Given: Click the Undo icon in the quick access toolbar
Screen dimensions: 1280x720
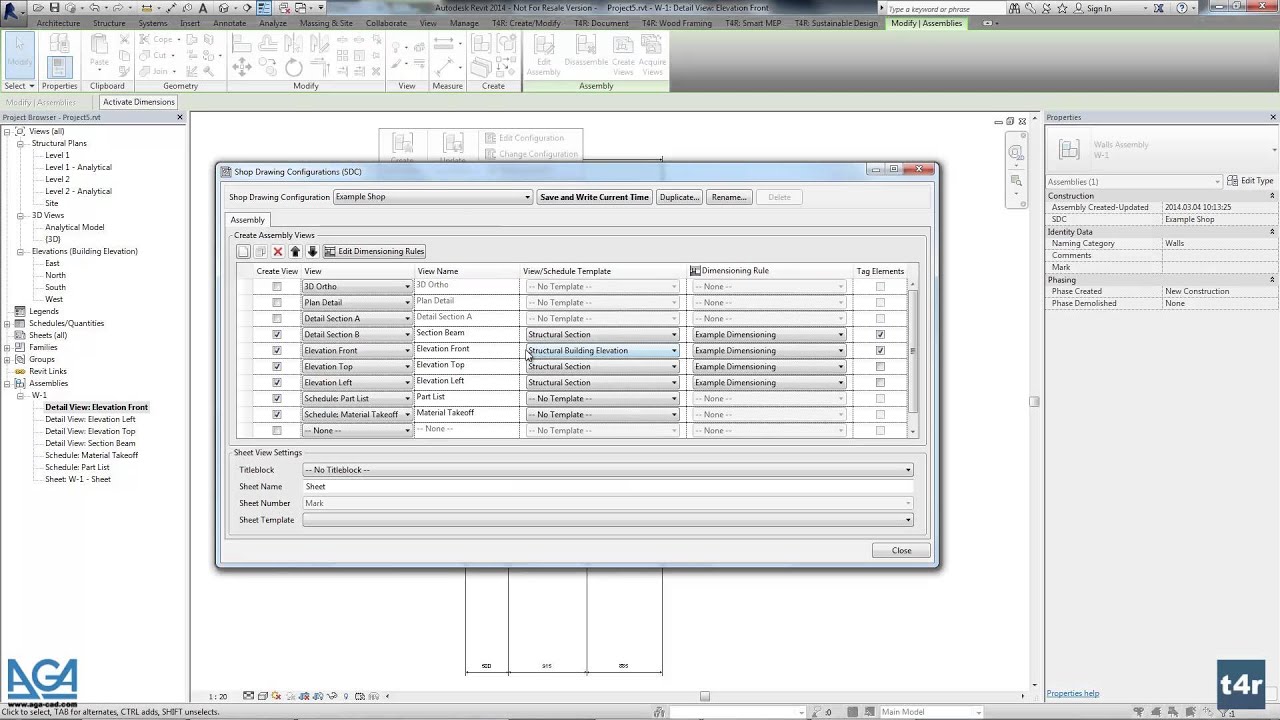Looking at the screenshot, I should [x=94, y=8].
